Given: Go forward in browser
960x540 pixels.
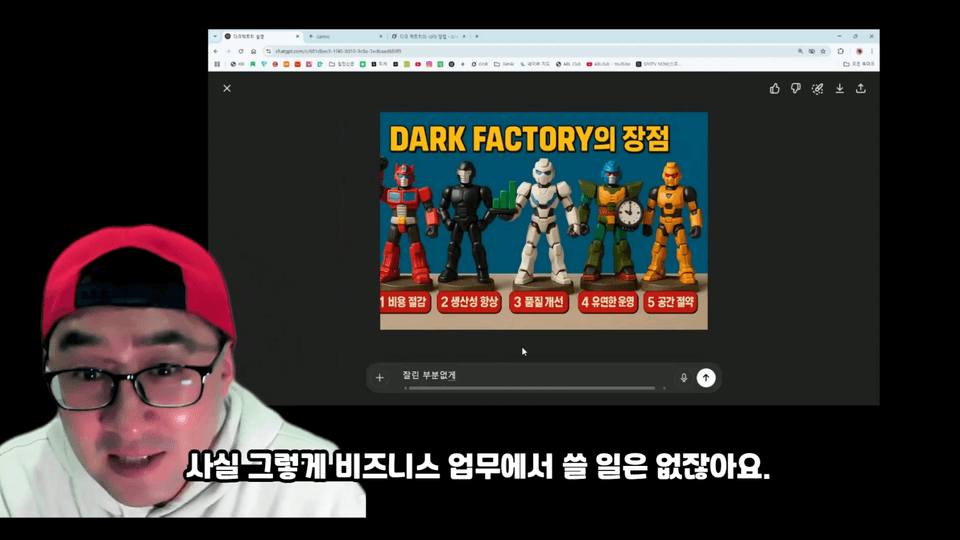Looking at the screenshot, I should [x=228, y=51].
